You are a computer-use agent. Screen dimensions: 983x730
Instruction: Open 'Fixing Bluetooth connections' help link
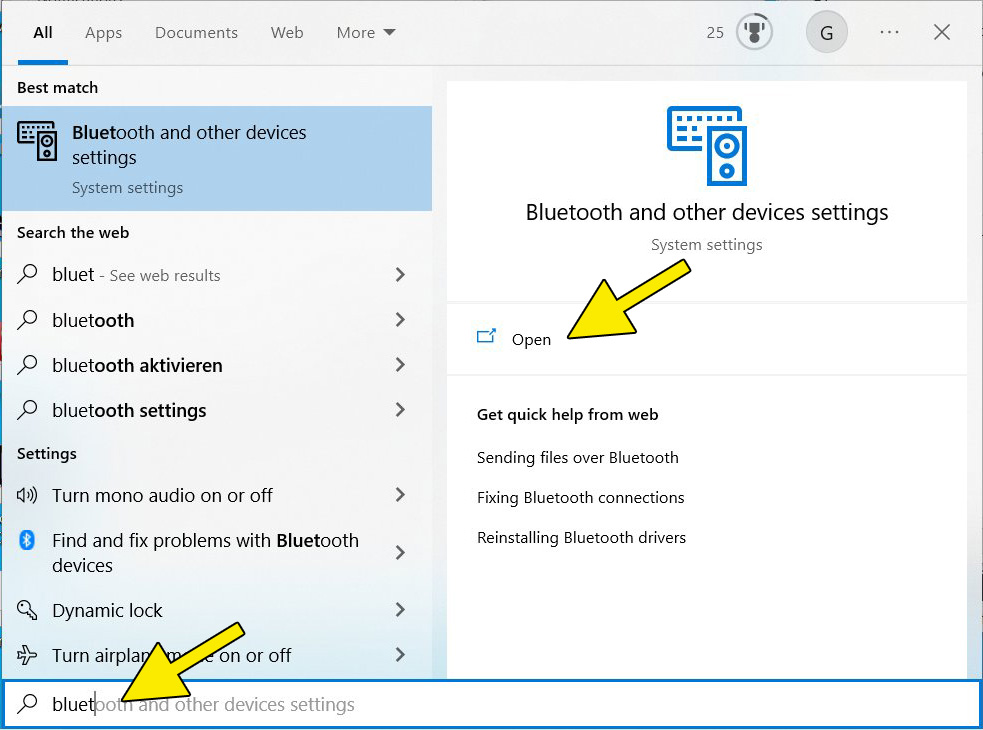click(580, 498)
